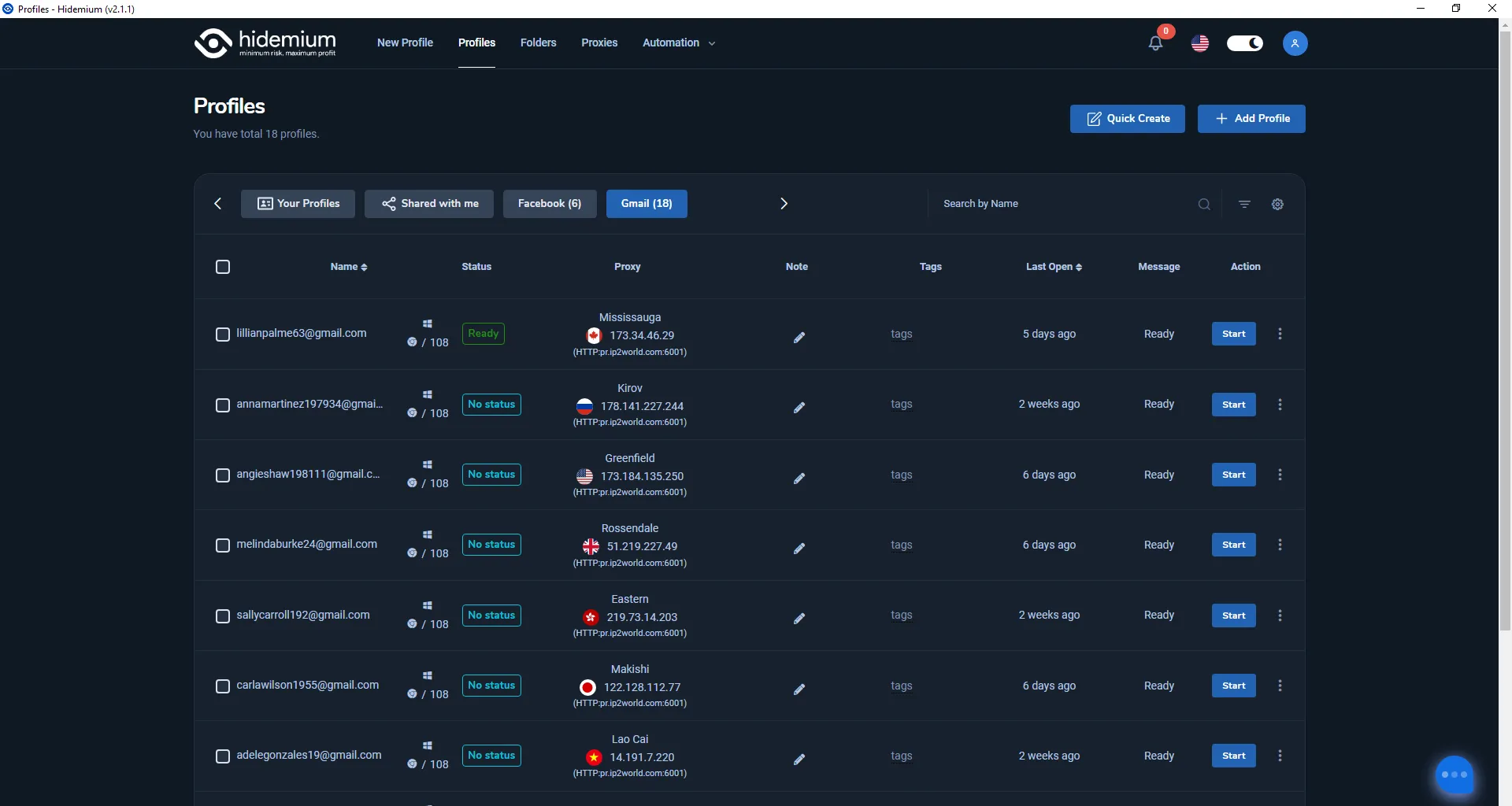Screen dimensions: 1512x806
Task: Check the select-all profiles checkbox
Action: tap(223, 267)
